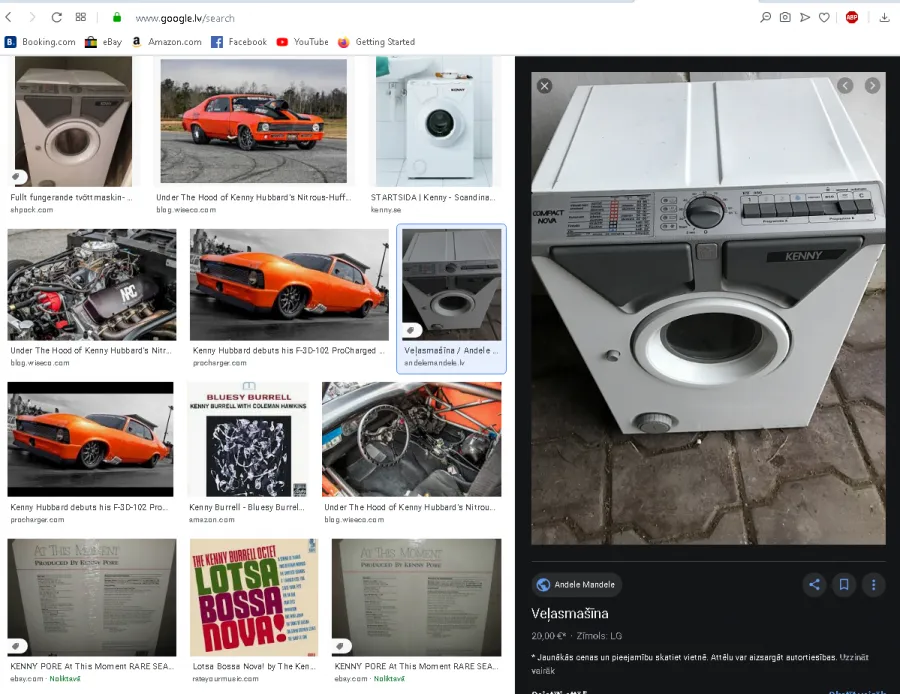This screenshot has width=900, height=694.
Task: Open the orange Nova car image from blog.wiseco.com
Action: coord(254,121)
